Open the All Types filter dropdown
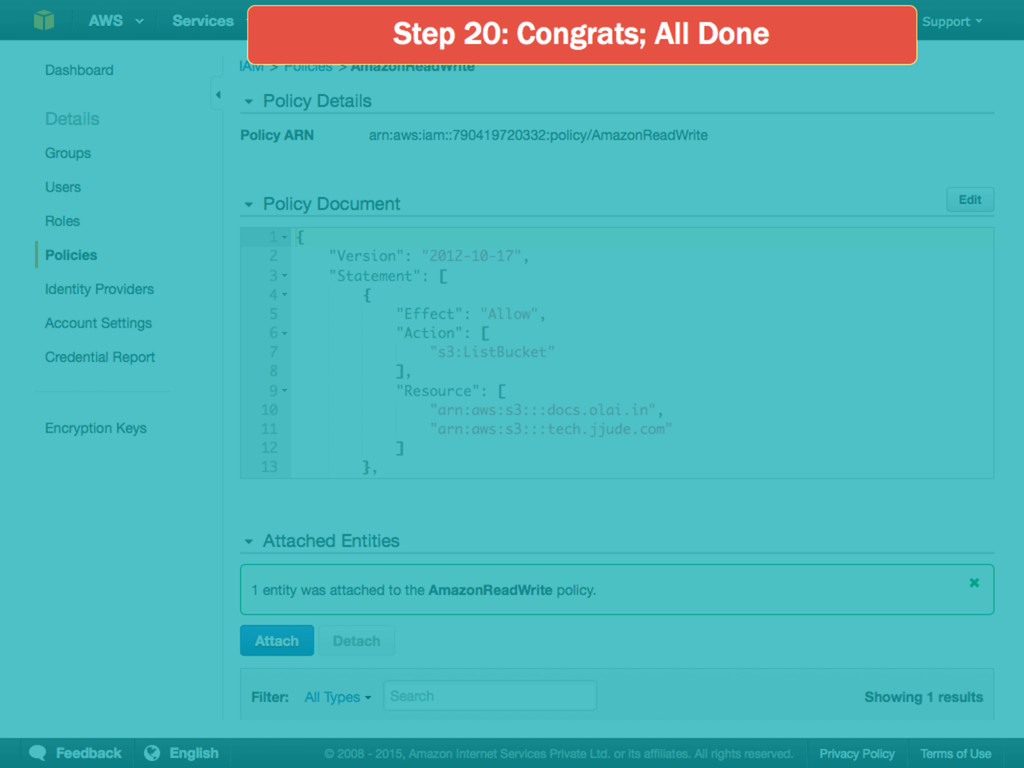1024x768 pixels. point(338,697)
